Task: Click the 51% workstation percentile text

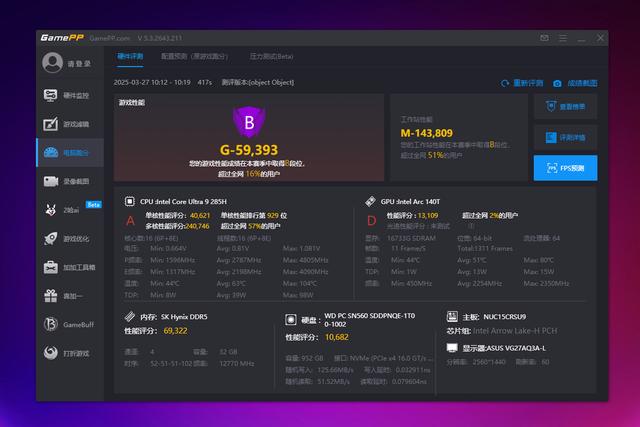Action: (x=436, y=155)
